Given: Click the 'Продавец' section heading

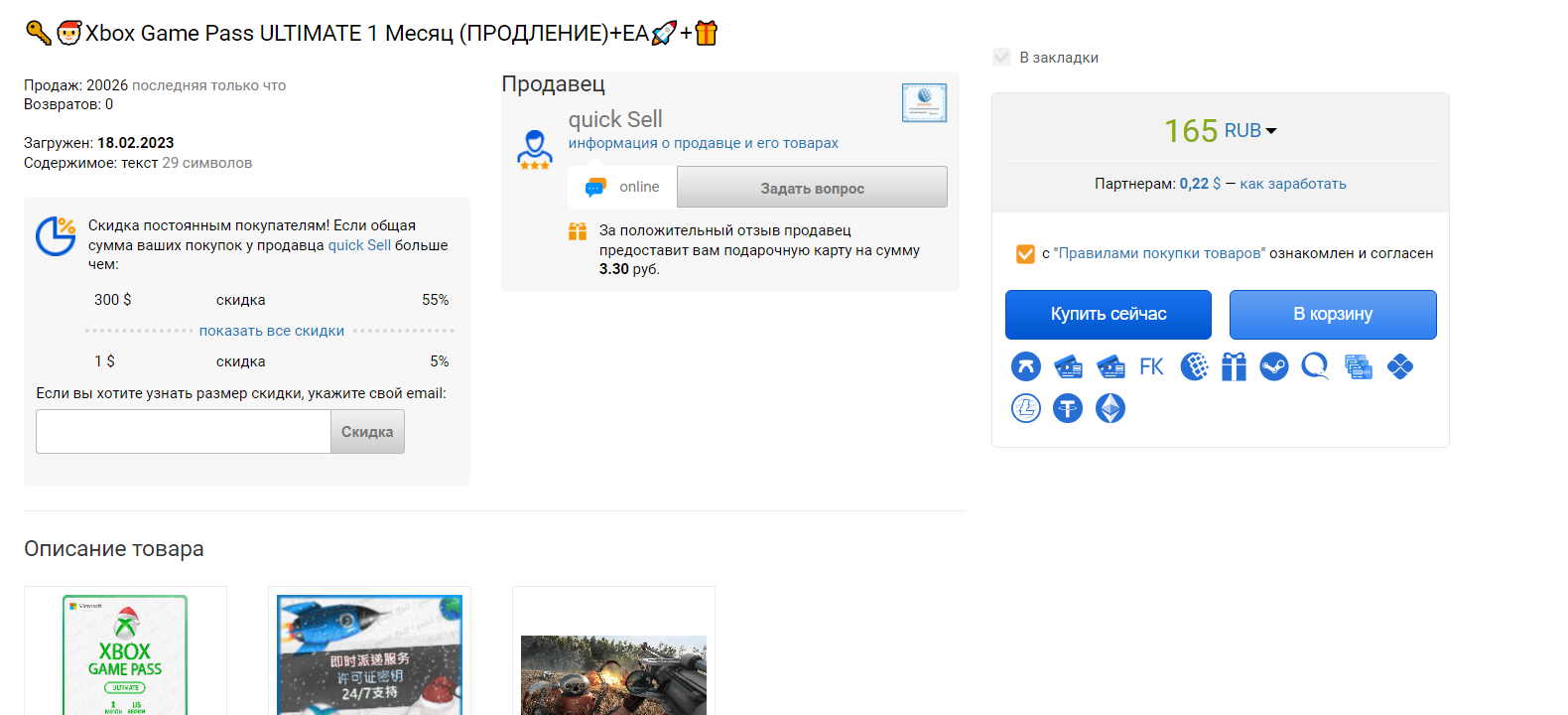Looking at the screenshot, I should tap(553, 84).
